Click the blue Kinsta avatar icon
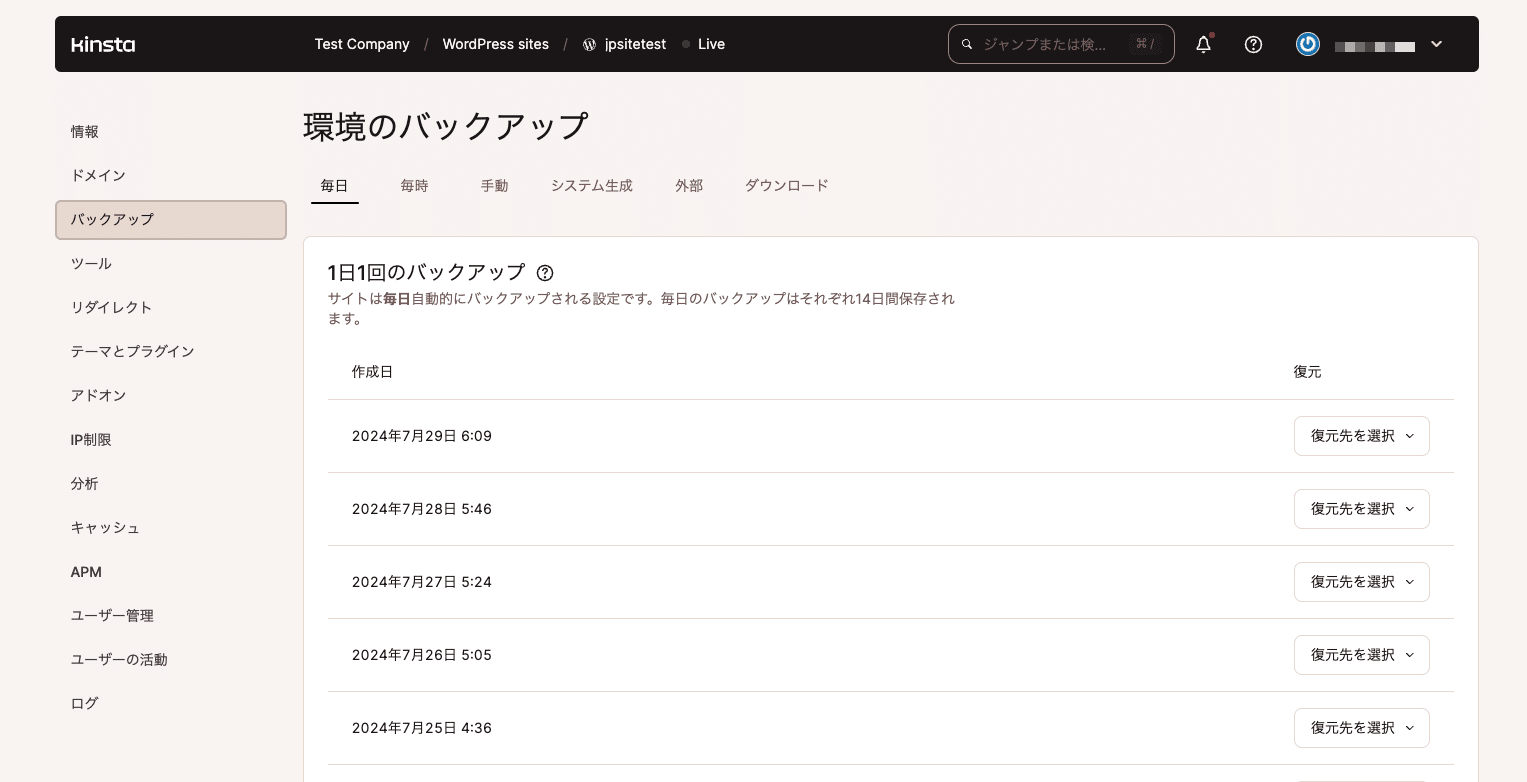Image resolution: width=1527 pixels, height=782 pixels. point(1308,44)
